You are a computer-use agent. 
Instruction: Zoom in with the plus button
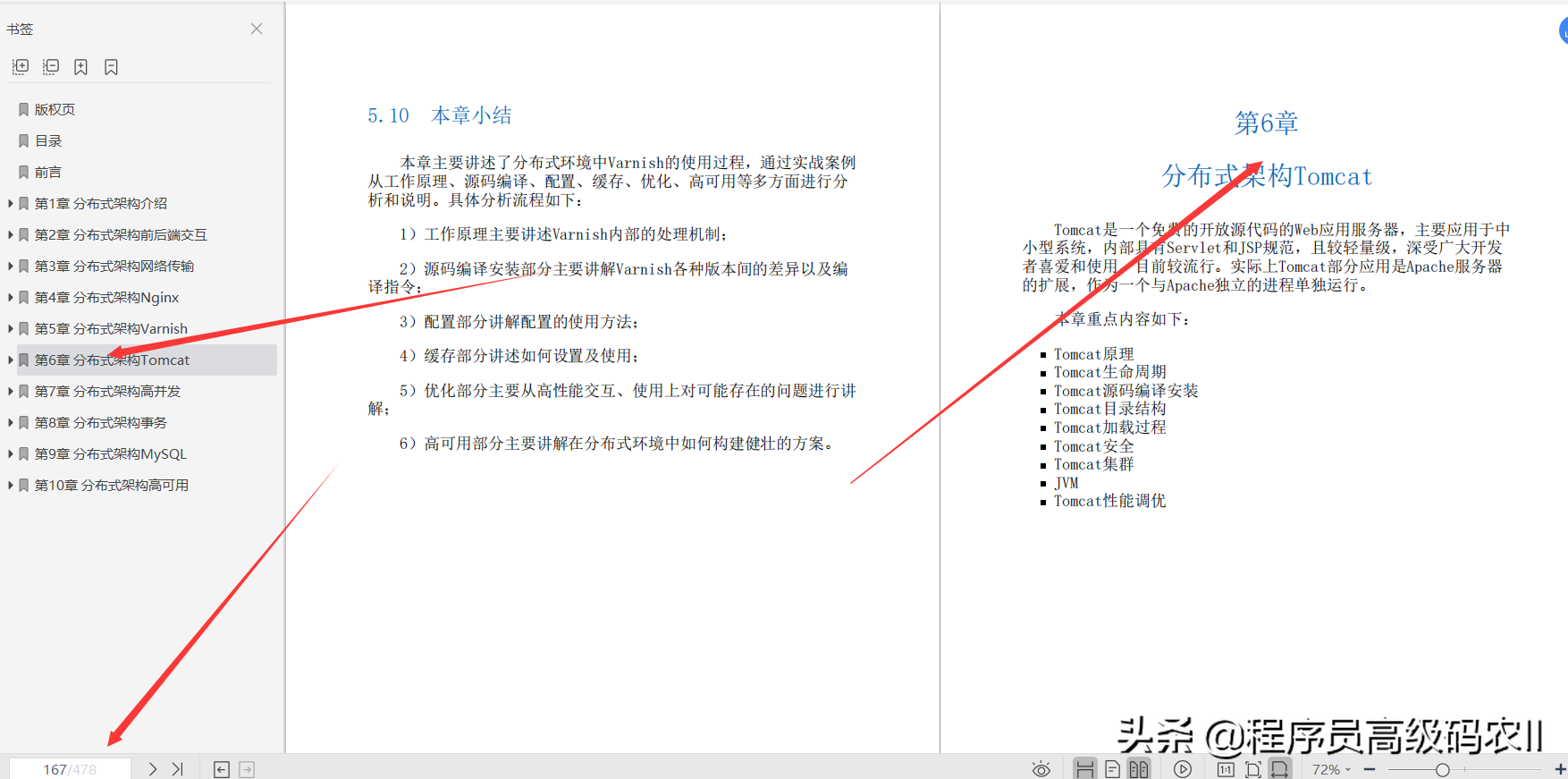[1560, 769]
